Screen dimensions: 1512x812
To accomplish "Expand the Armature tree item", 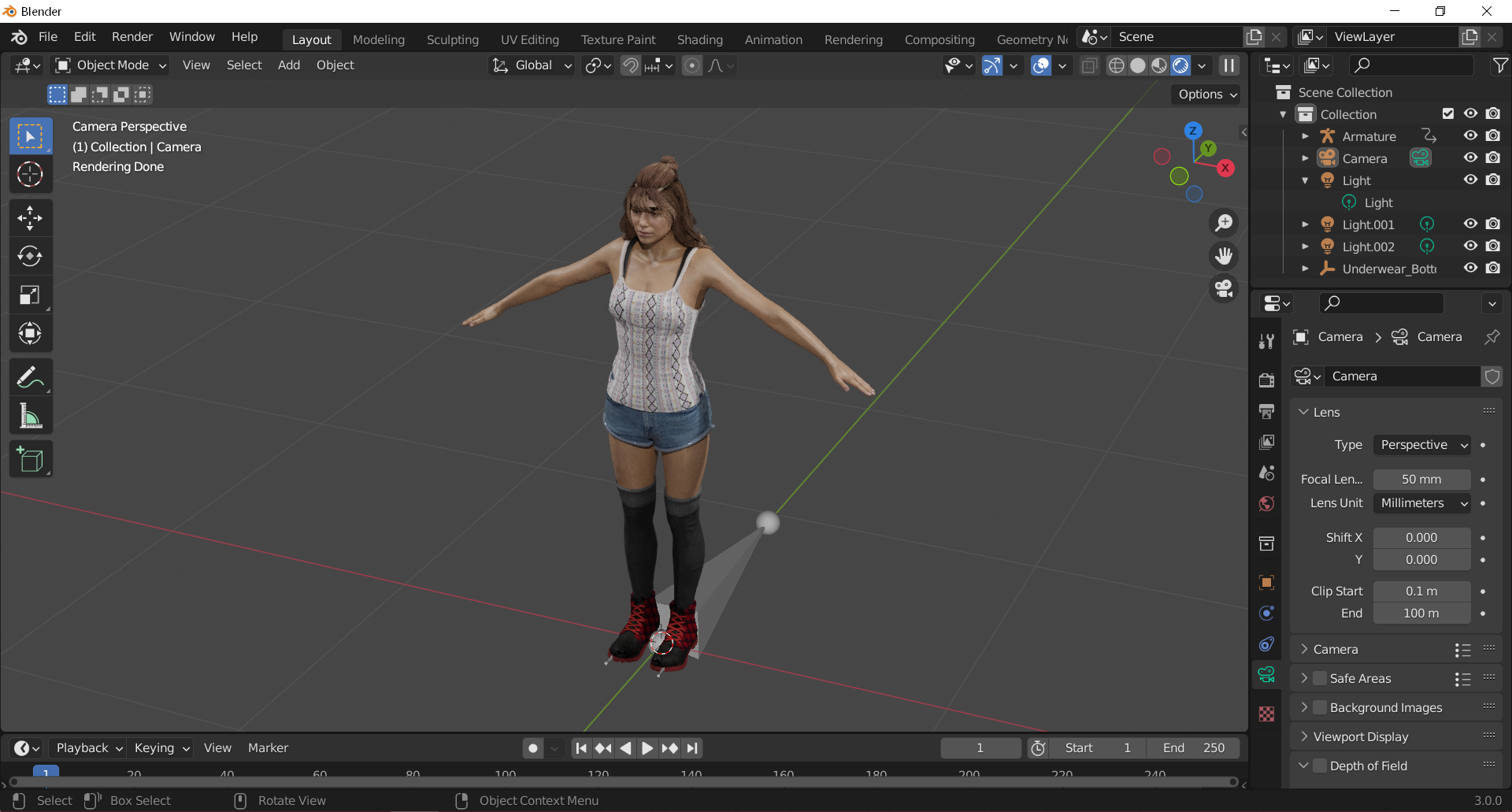I will point(1305,136).
